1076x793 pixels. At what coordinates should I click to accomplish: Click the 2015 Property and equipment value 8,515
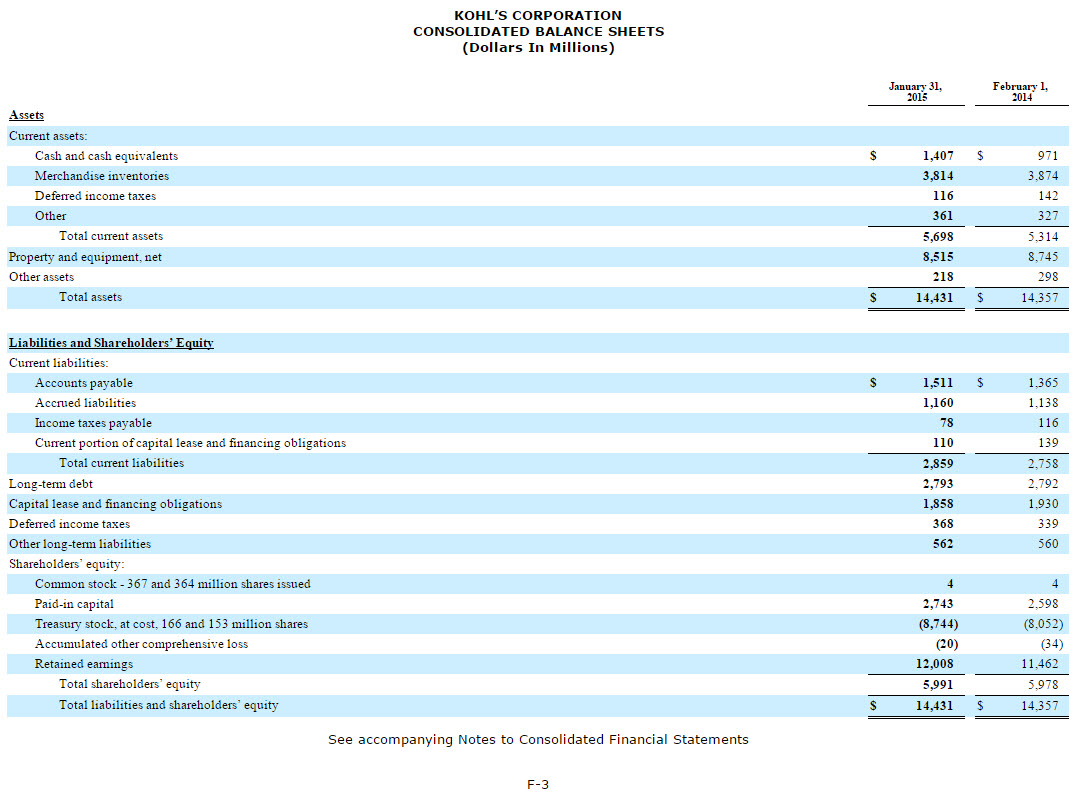point(937,257)
